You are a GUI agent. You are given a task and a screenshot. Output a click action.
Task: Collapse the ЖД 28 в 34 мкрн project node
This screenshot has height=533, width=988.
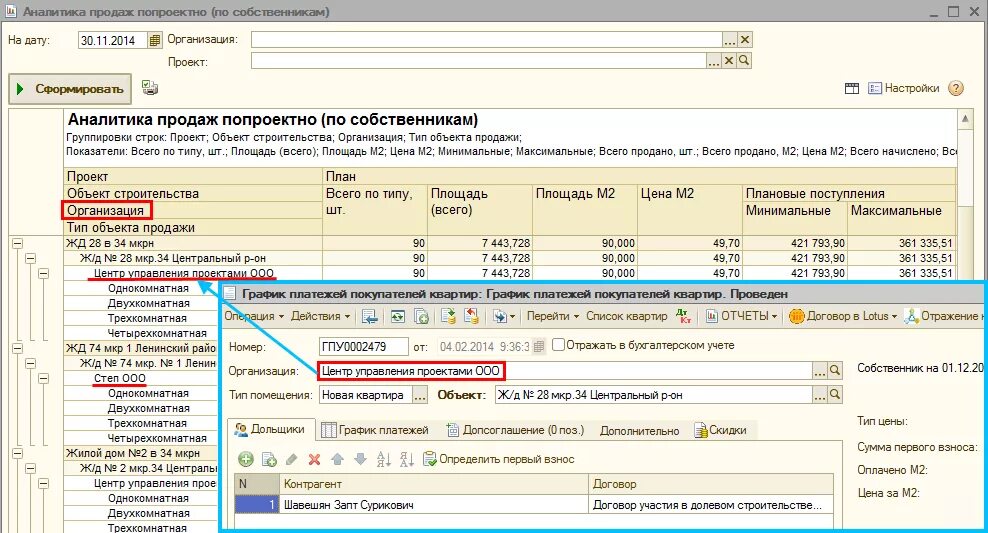[17, 243]
